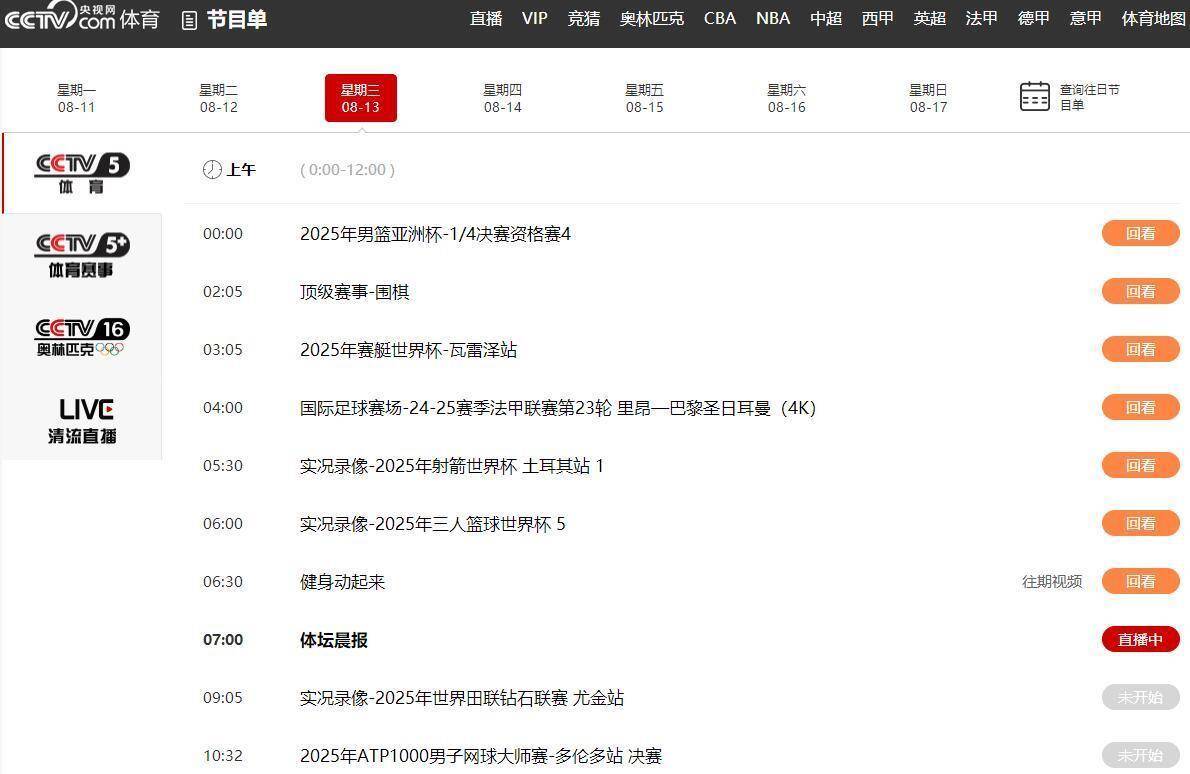
Task: Switch to 星期四 08-14 schedule
Action: 502,98
